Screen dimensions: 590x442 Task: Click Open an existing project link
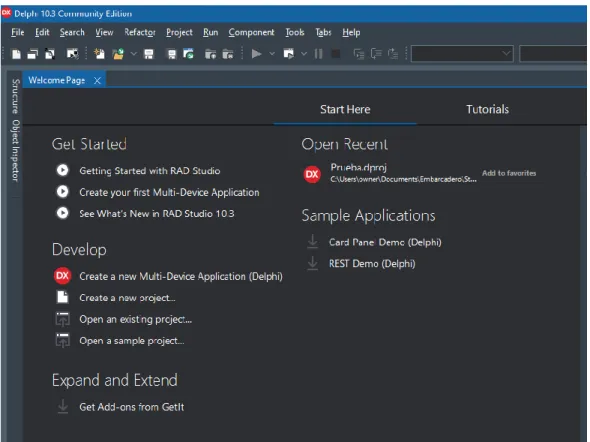(x=135, y=319)
